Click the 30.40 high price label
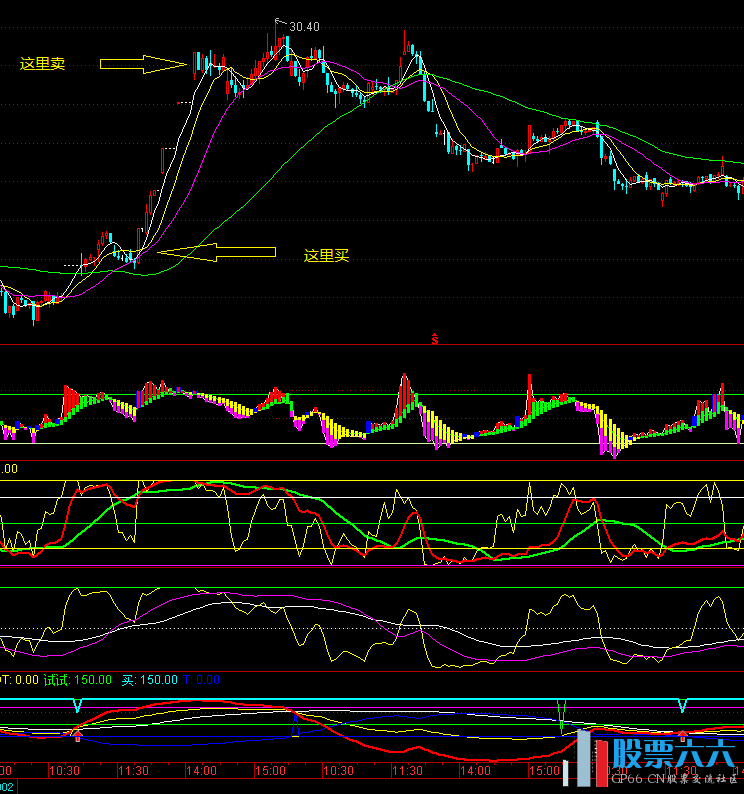Viewport: 744px width, 794px height. click(x=304, y=26)
